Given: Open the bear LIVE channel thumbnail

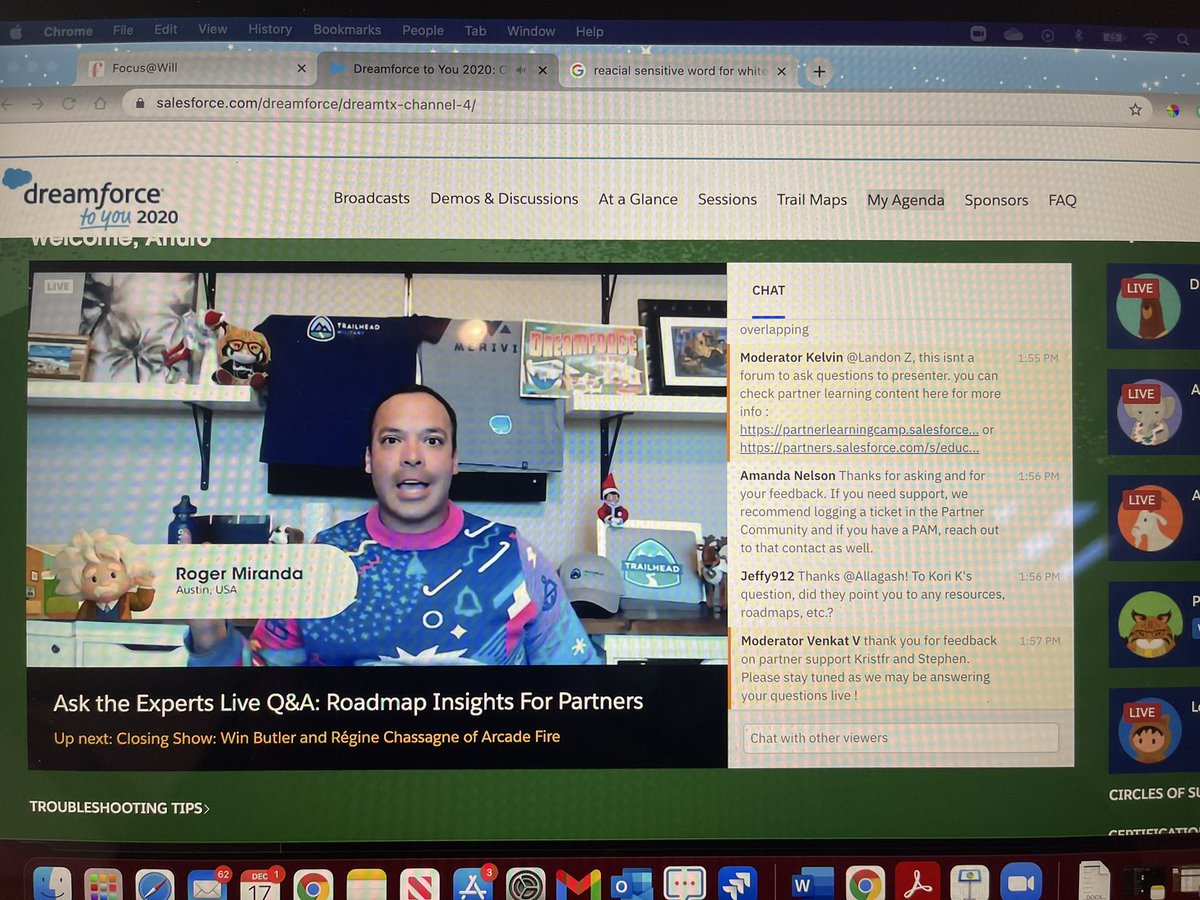Looking at the screenshot, I should point(1149,308).
